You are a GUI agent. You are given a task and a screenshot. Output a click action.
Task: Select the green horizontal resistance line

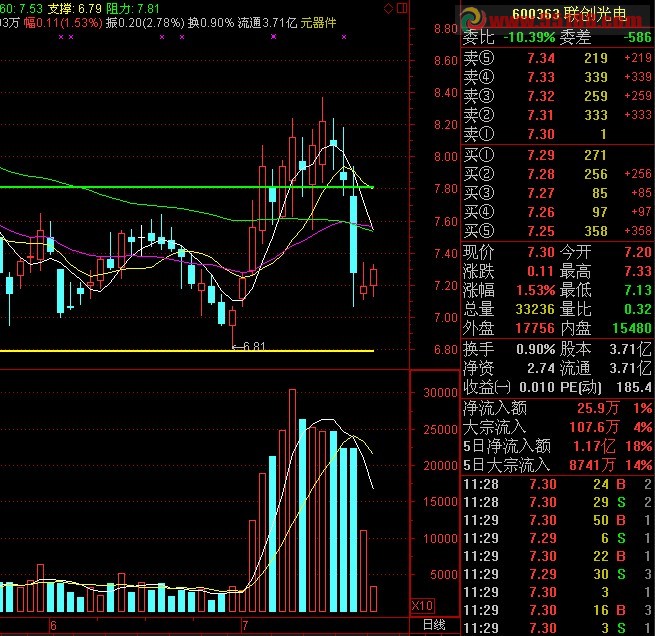[x=186, y=187]
